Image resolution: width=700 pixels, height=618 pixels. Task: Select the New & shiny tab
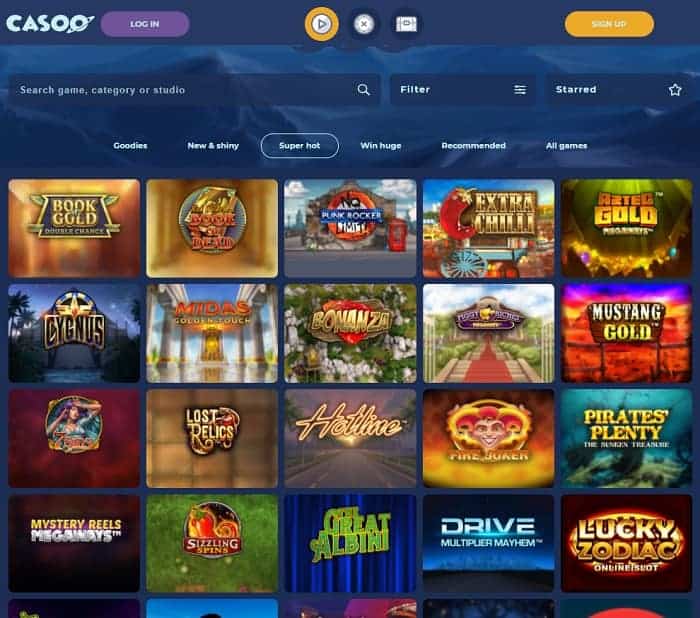(x=213, y=146)
